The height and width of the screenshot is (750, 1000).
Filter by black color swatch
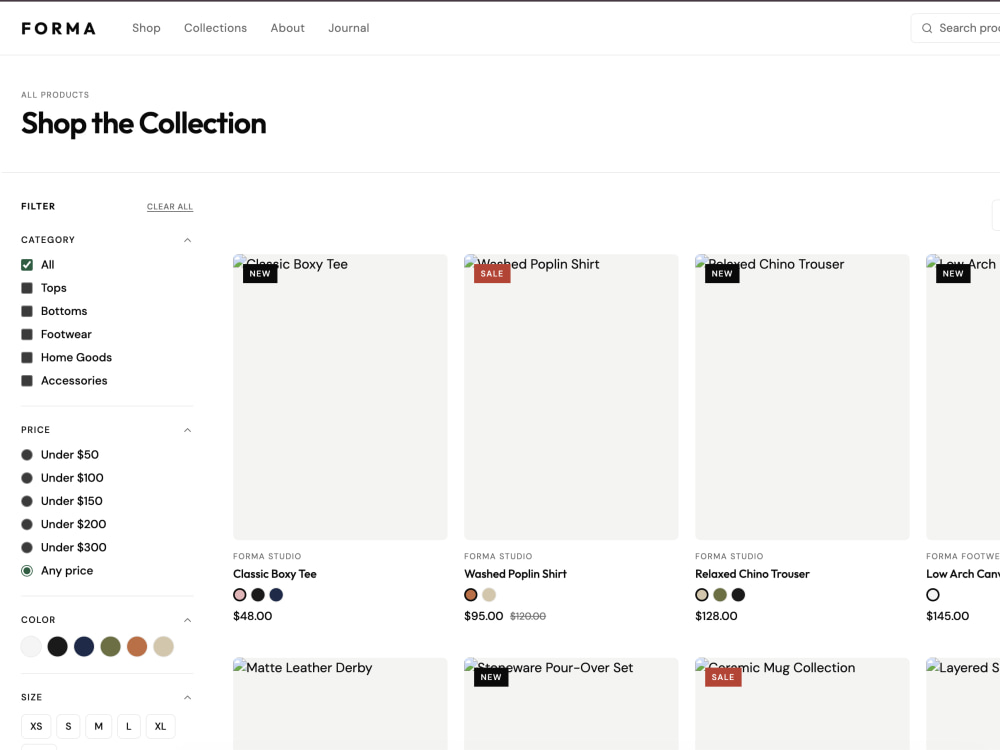(57, 646)
